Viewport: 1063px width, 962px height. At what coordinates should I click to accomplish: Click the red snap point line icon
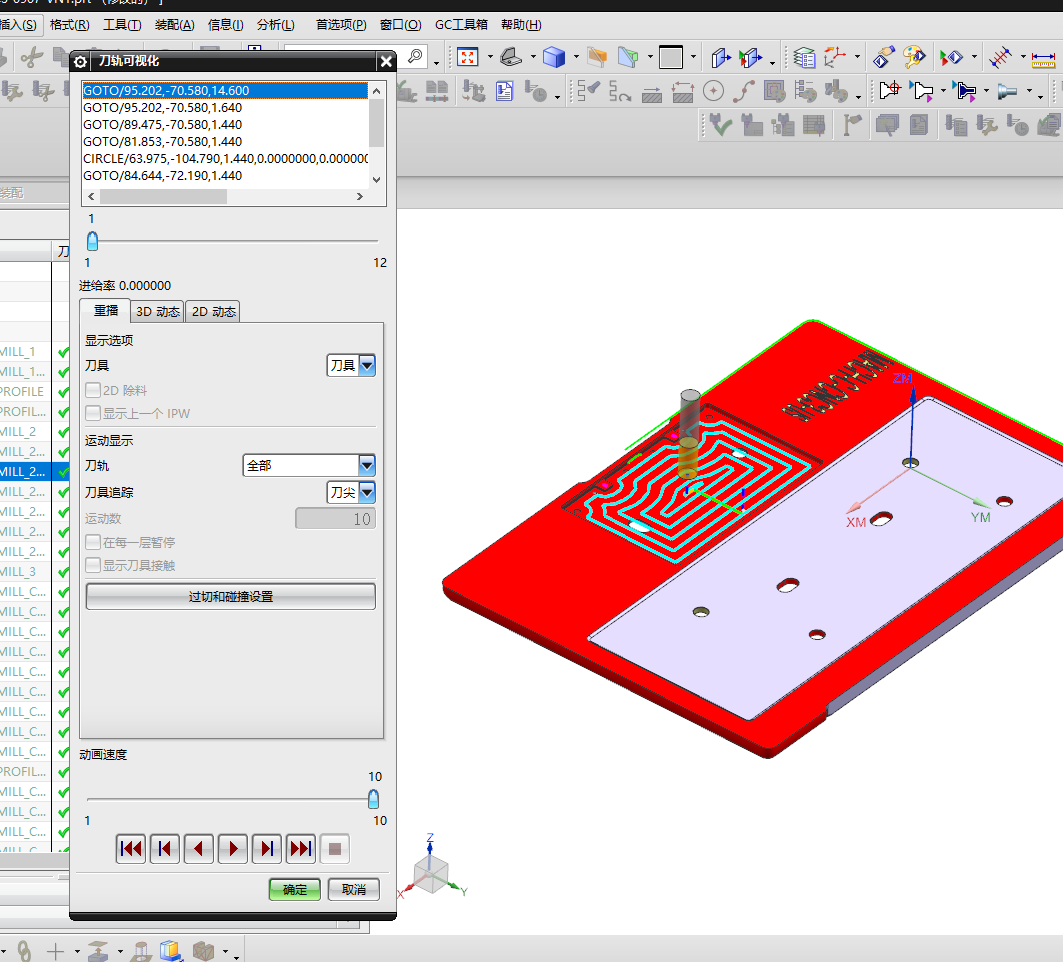1001,57
